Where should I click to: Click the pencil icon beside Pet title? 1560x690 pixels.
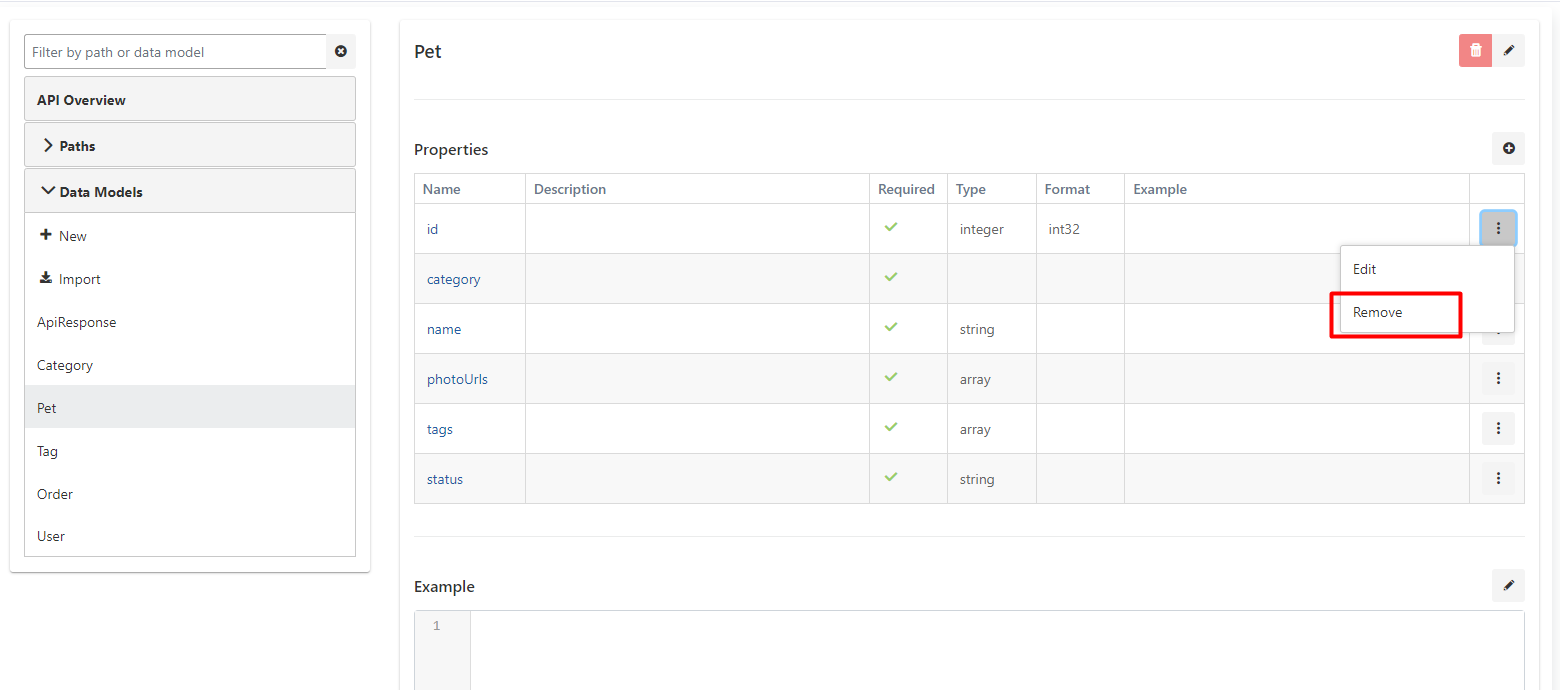pyautogui.click(x=1508, y=51)
